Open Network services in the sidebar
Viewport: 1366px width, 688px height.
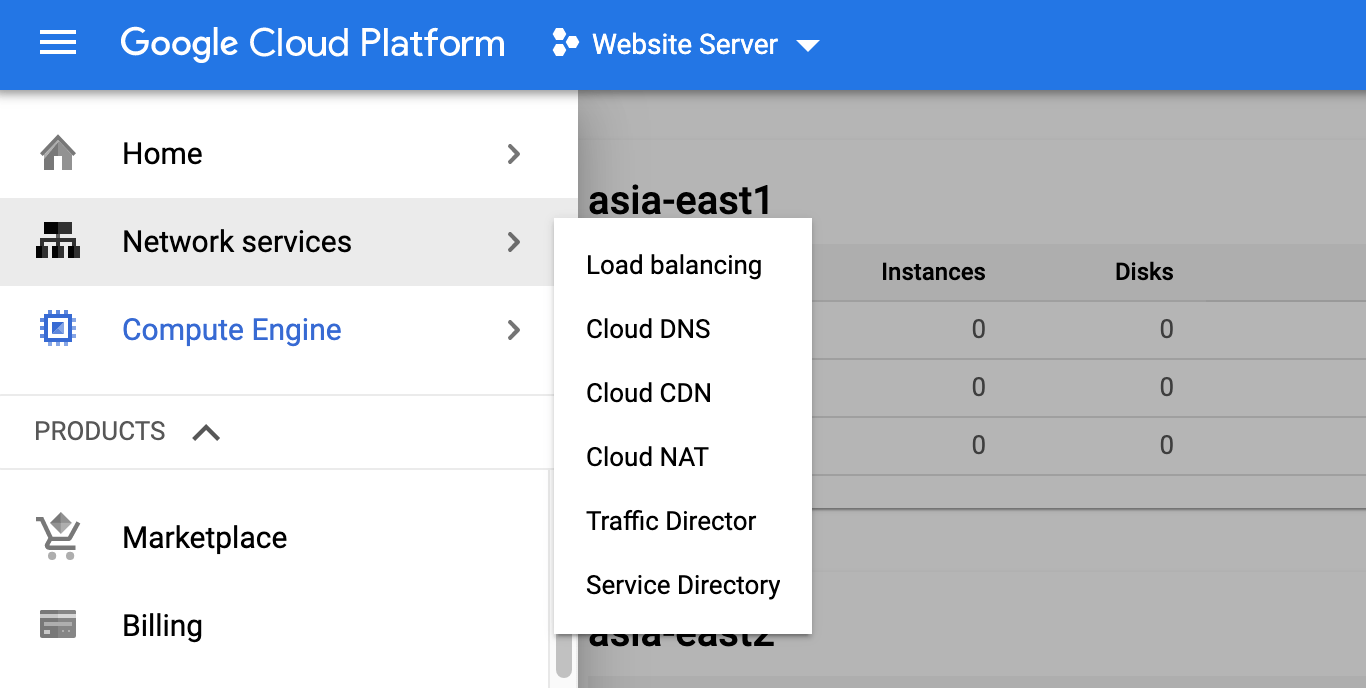pyautogui.click(x=237, y=242)
